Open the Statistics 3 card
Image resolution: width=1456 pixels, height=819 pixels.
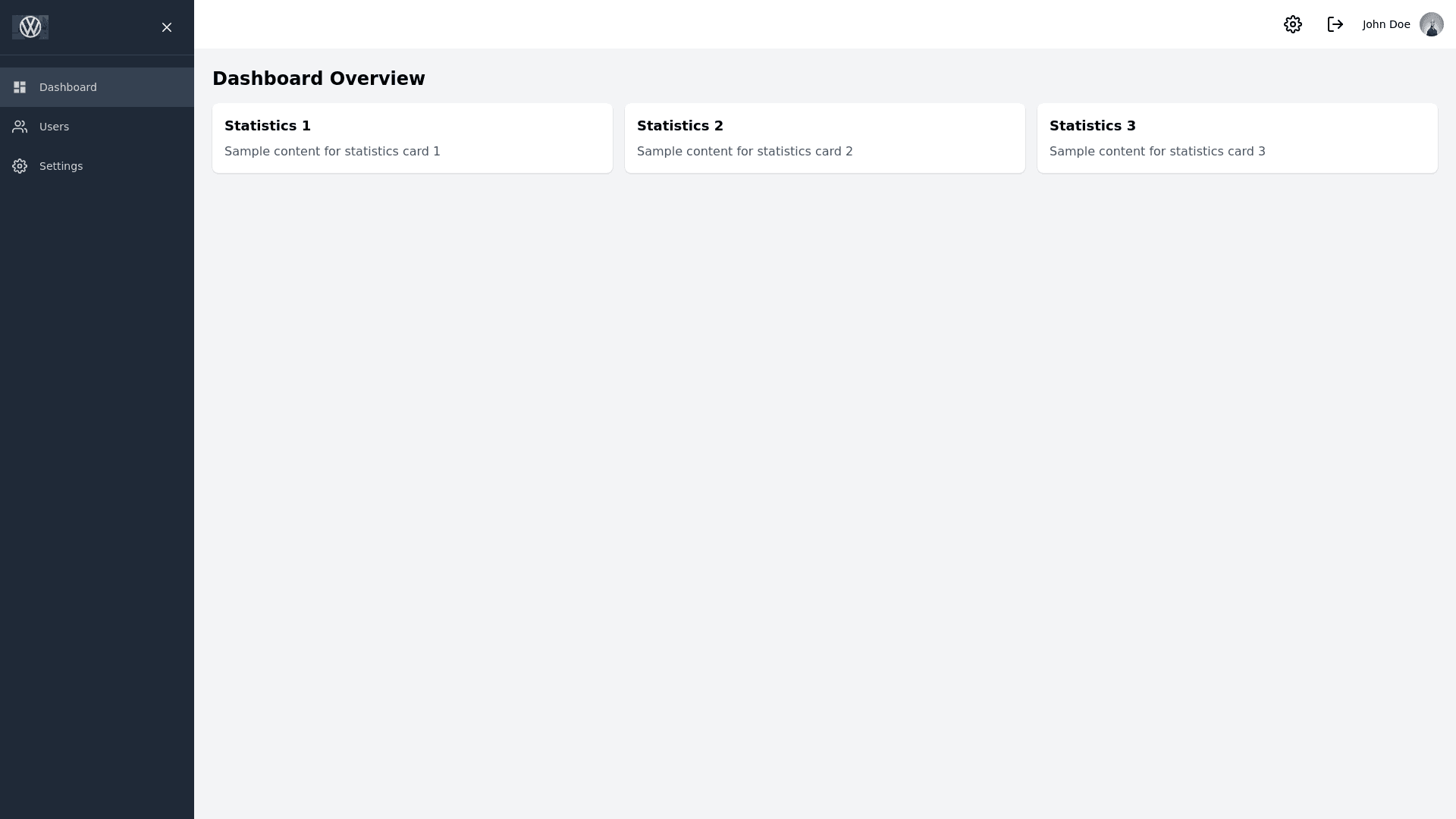(1237, 138)
